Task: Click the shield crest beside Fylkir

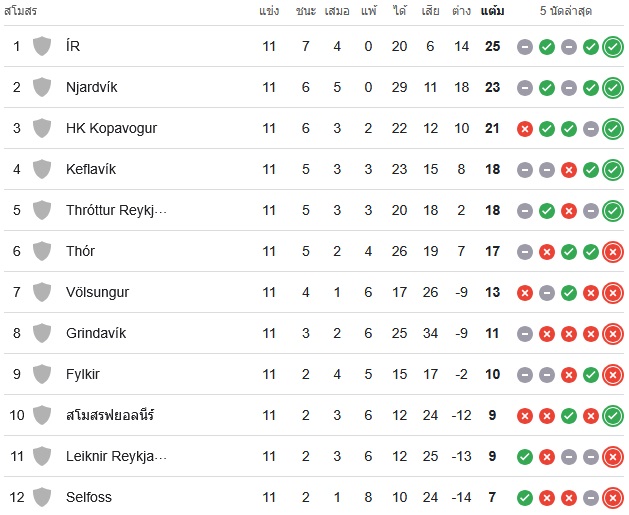Action: 42,374
